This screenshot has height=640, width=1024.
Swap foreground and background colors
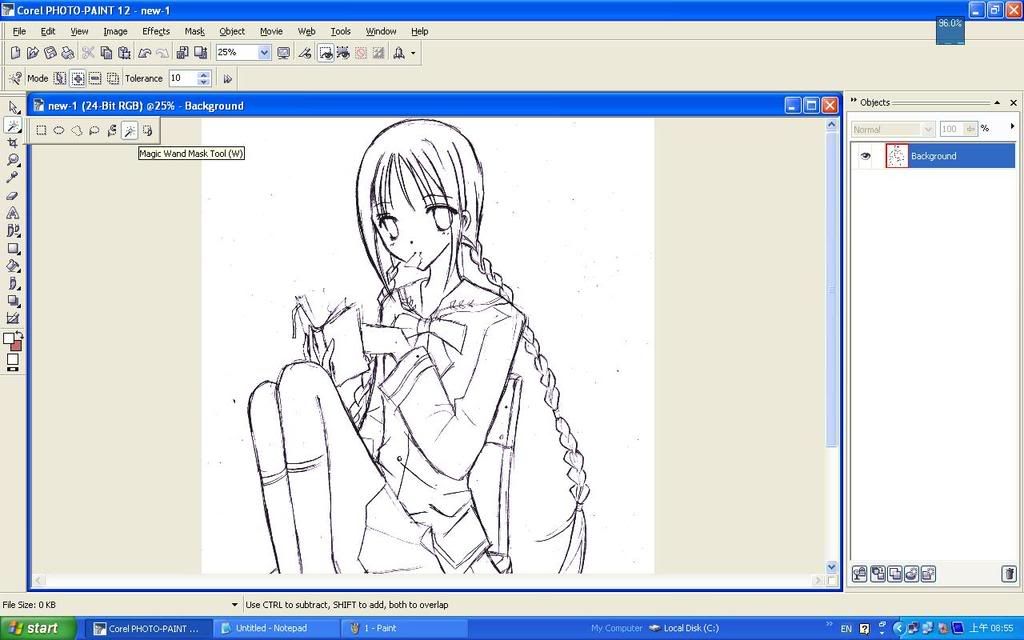point(20,335)
